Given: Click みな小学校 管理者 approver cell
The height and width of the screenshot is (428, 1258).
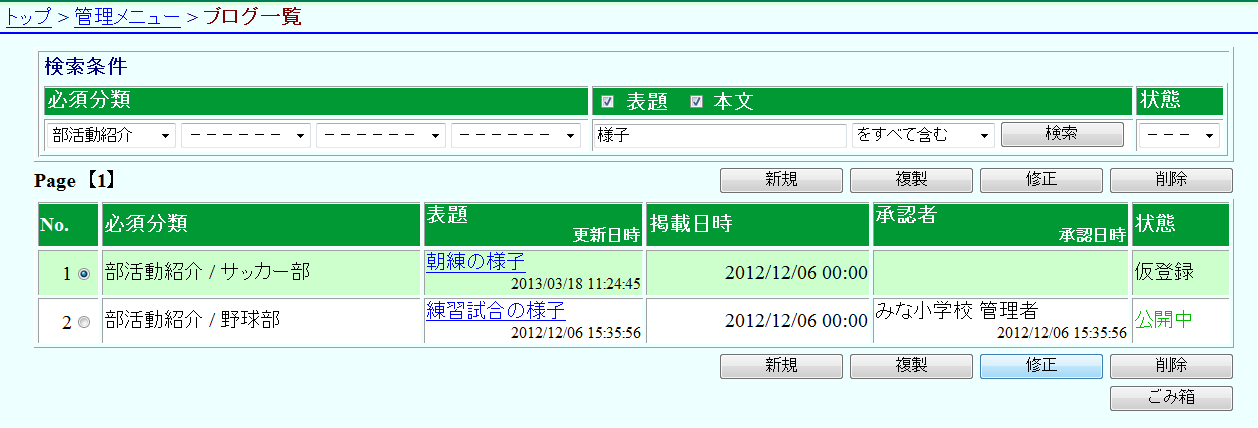Looking at the screenshot, I should (x=1000, y=320).
